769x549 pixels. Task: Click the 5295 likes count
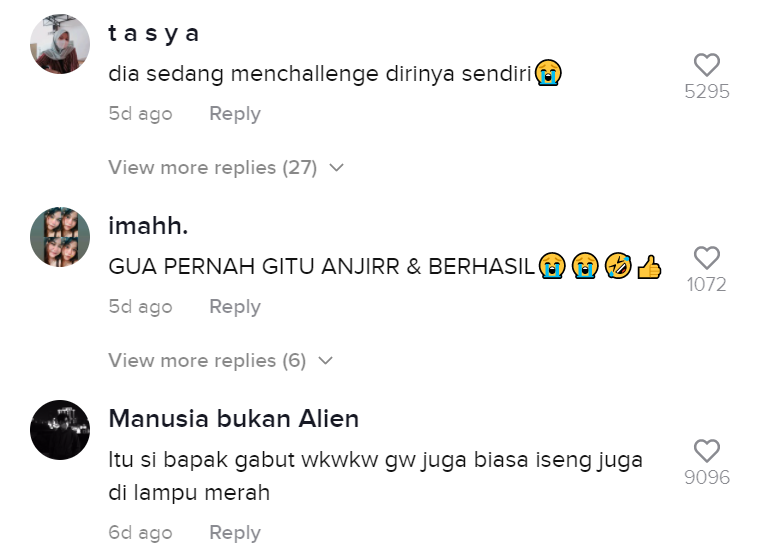click(x=707, y=91)
